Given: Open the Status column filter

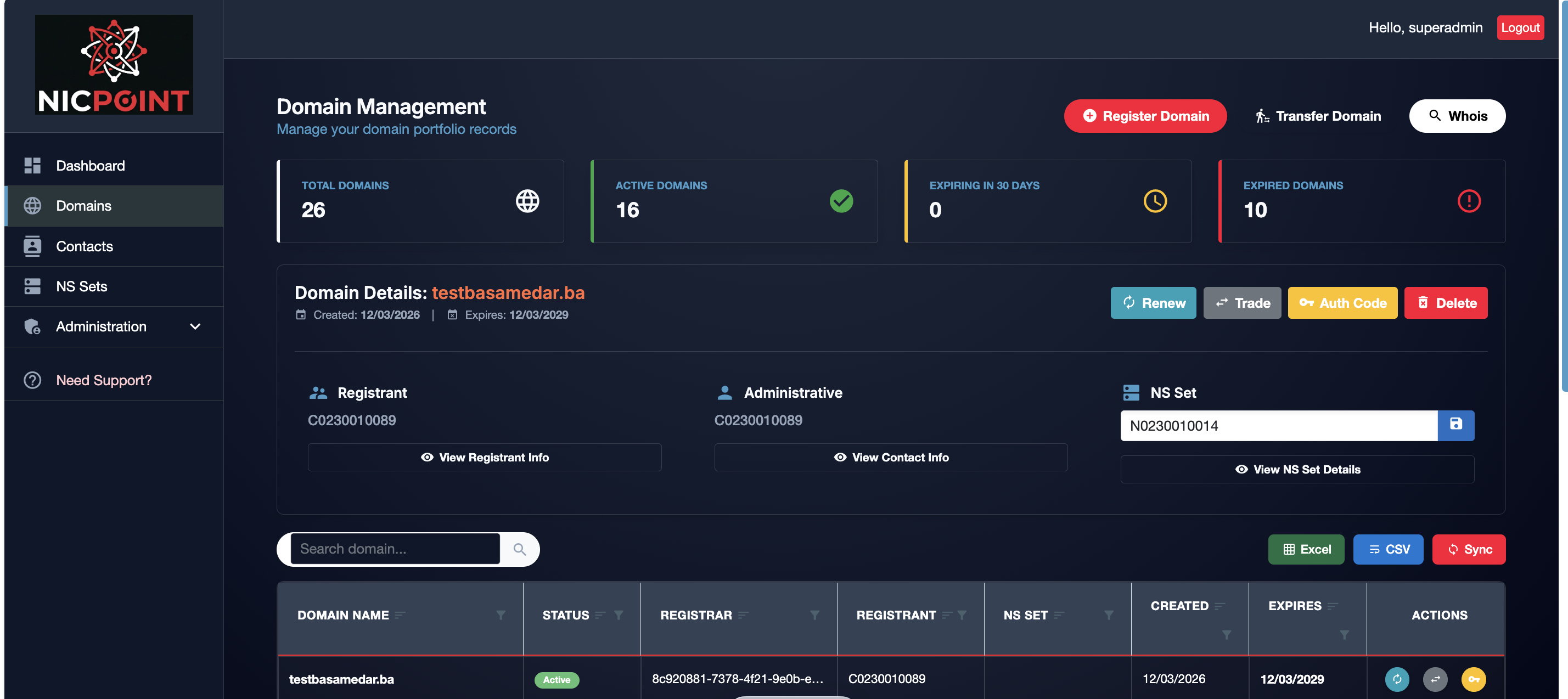Looking at the screenshot, I should coord(619,615).
